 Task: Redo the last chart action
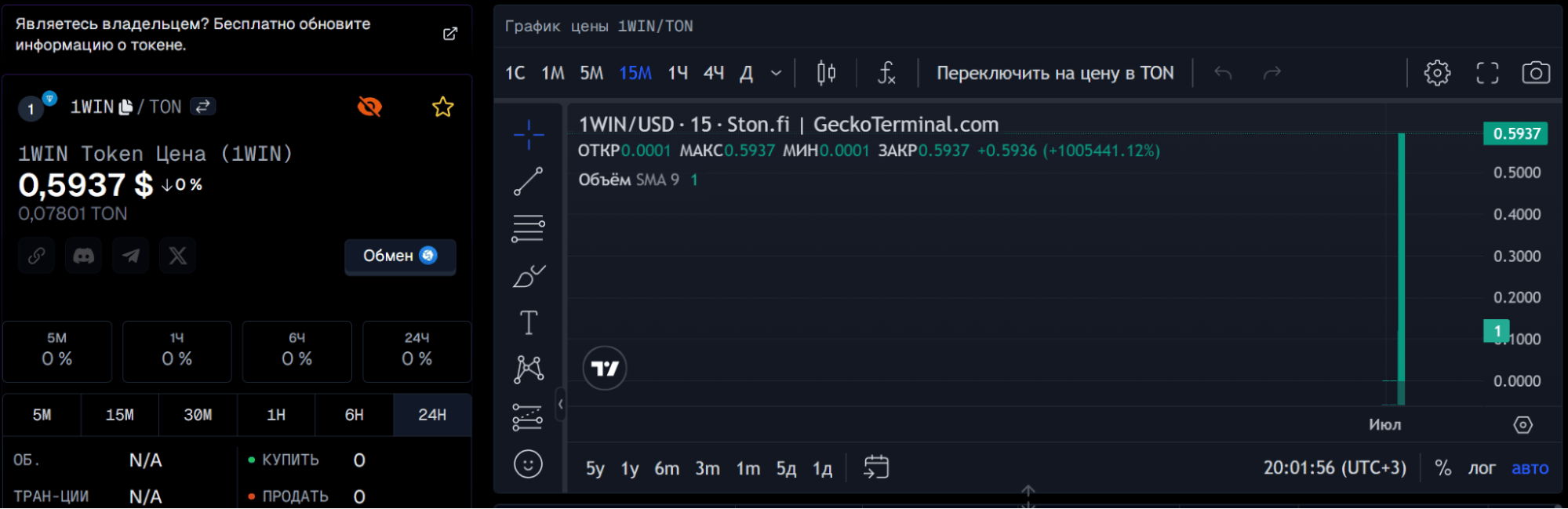(1271, 73)
